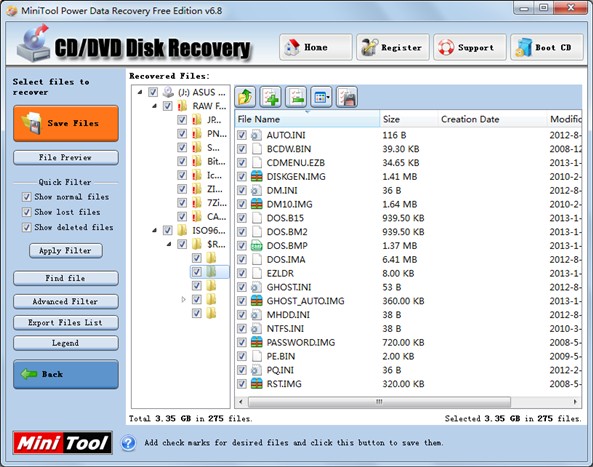Click the horizontal scrollbar thumb in file list

[x=379, y=402]
